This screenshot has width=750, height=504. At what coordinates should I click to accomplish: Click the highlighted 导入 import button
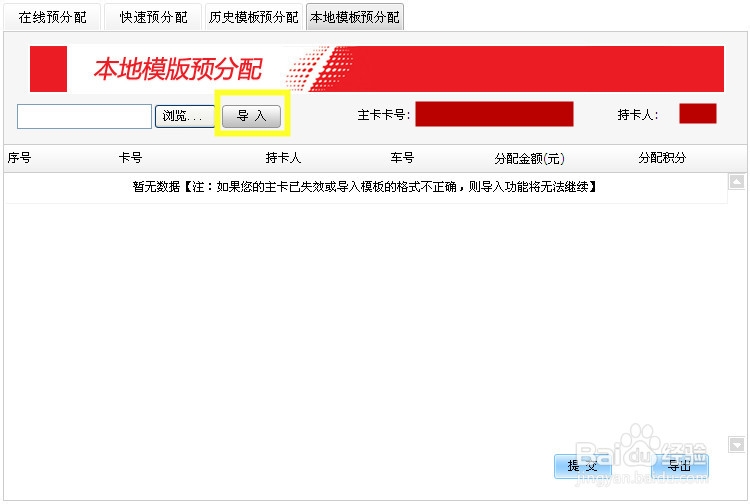[x=252, y=116]
